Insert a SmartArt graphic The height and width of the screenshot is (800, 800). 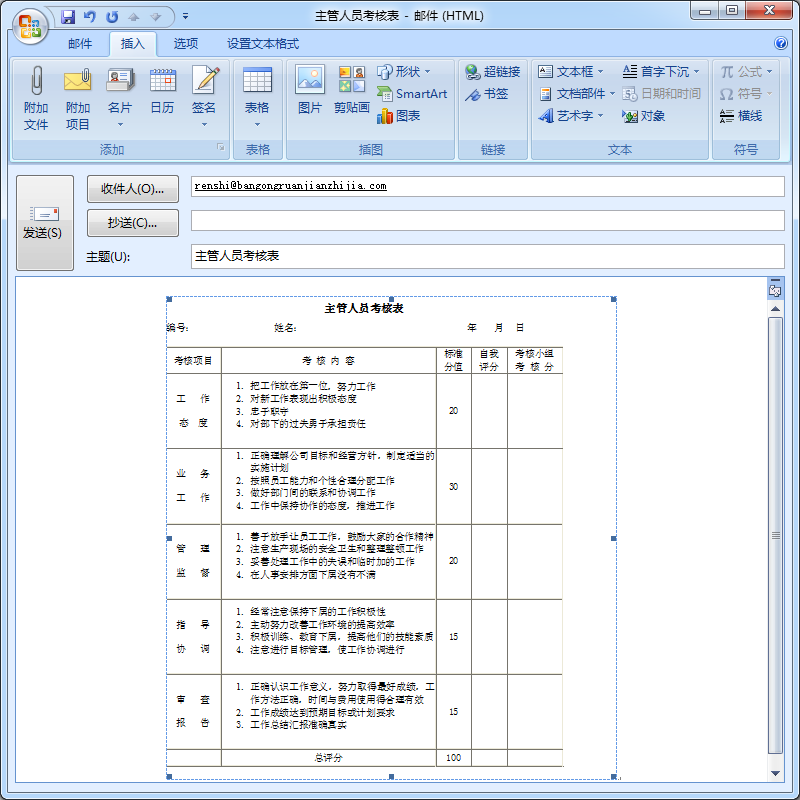[412, 94]
